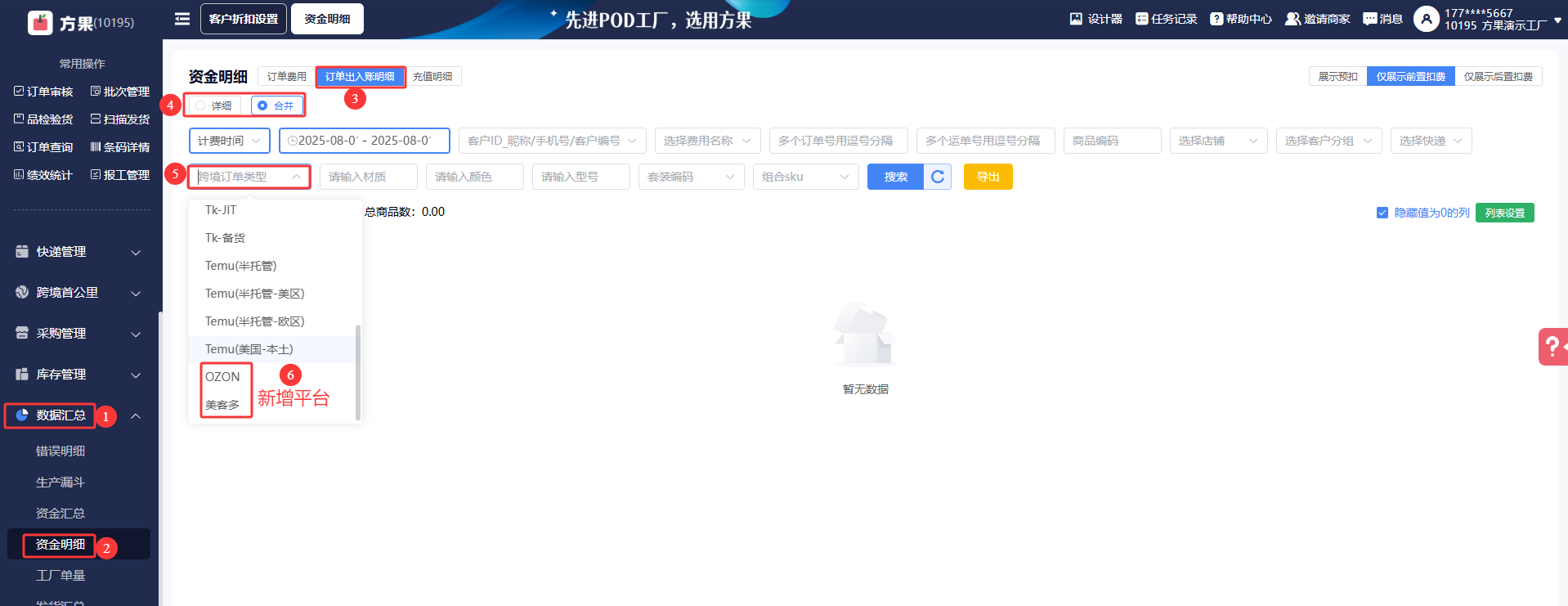This screenshot has width=1568, height=606.
Task: Open the 选择费用名称 dropdown
Action: coord(707,141)
